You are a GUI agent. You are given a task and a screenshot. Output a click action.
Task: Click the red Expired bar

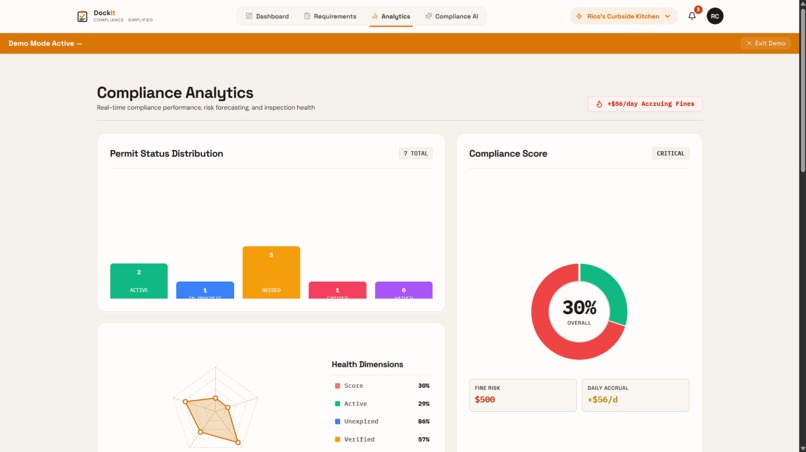(337, 290)
